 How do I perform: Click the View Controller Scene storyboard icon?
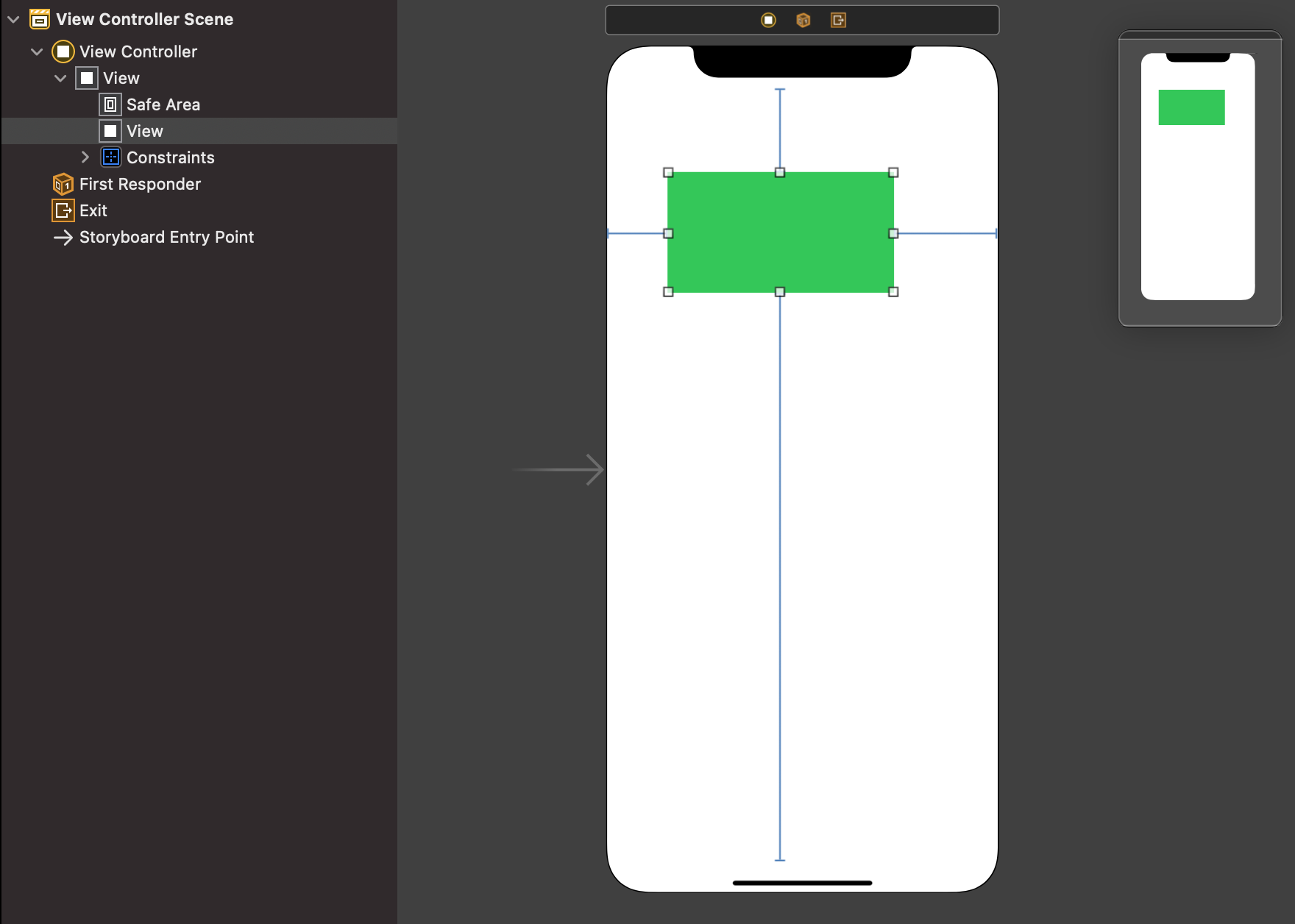tap(40, 19)
